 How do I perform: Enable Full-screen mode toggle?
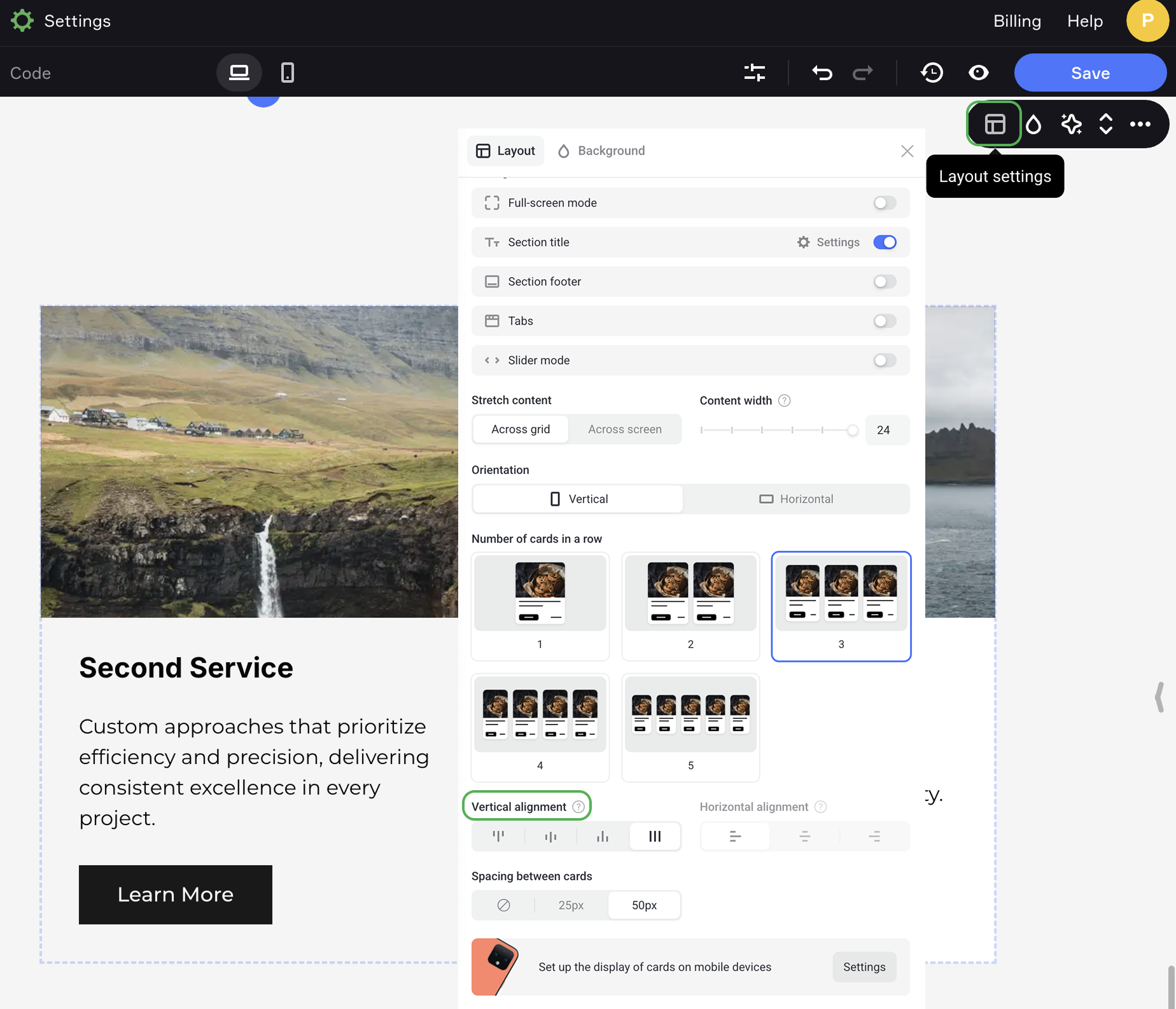(x=885, y=203)
